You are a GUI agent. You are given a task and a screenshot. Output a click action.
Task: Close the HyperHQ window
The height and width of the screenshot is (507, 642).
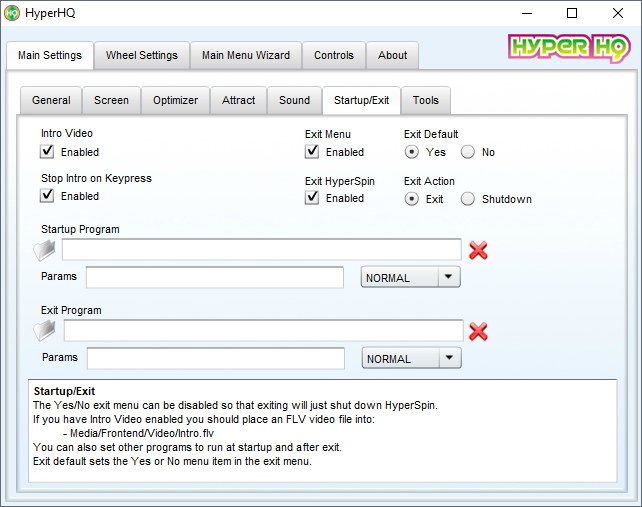coord(617,13)
